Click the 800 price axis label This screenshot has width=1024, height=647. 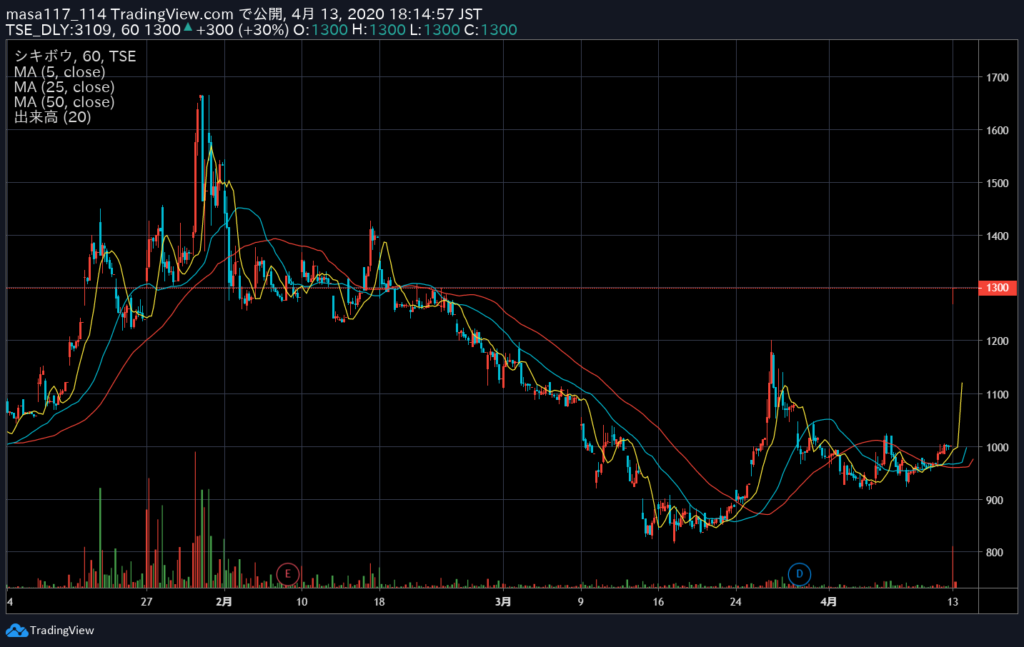point(995,552)
